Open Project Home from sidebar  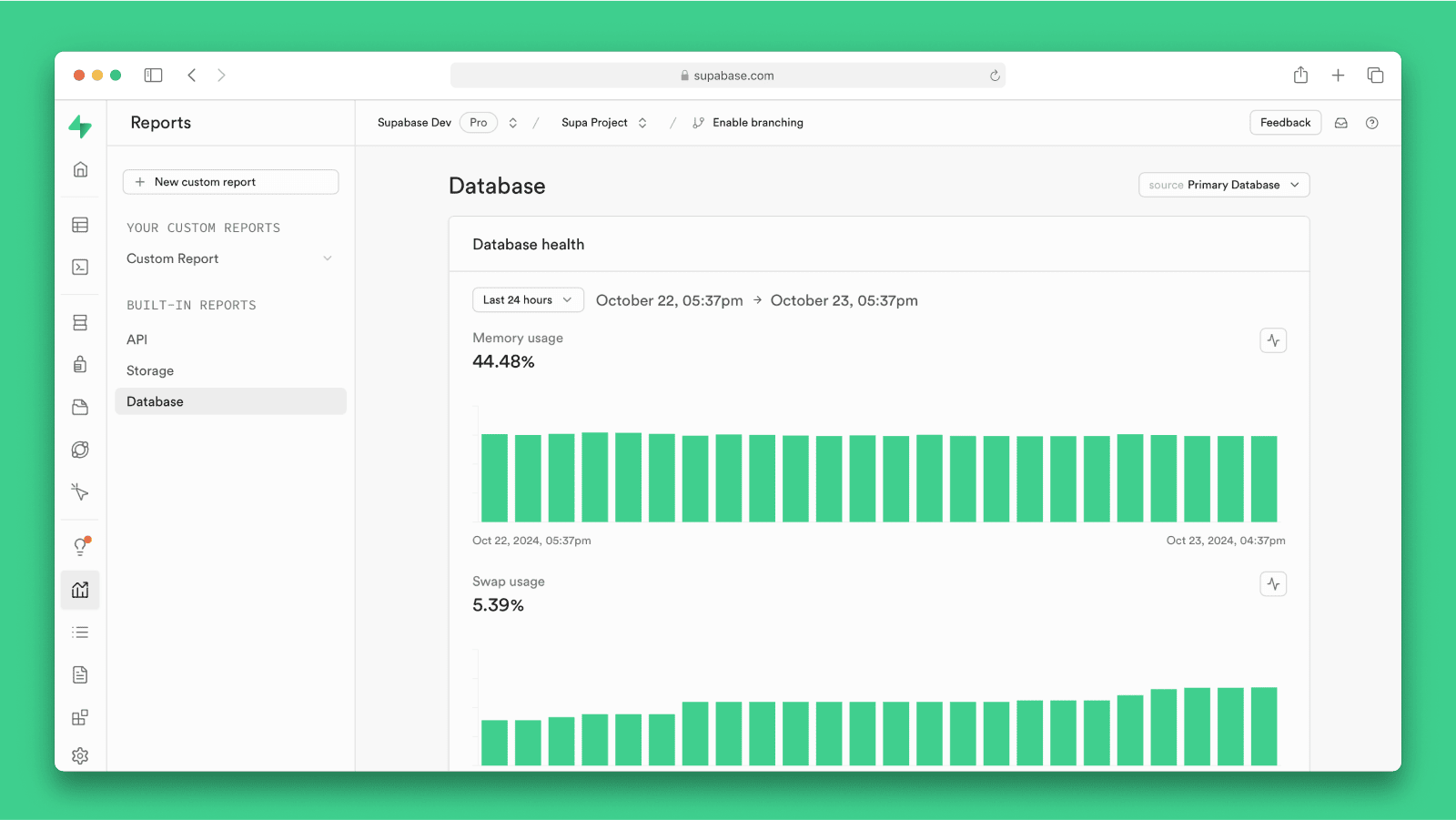coord(80,169)
